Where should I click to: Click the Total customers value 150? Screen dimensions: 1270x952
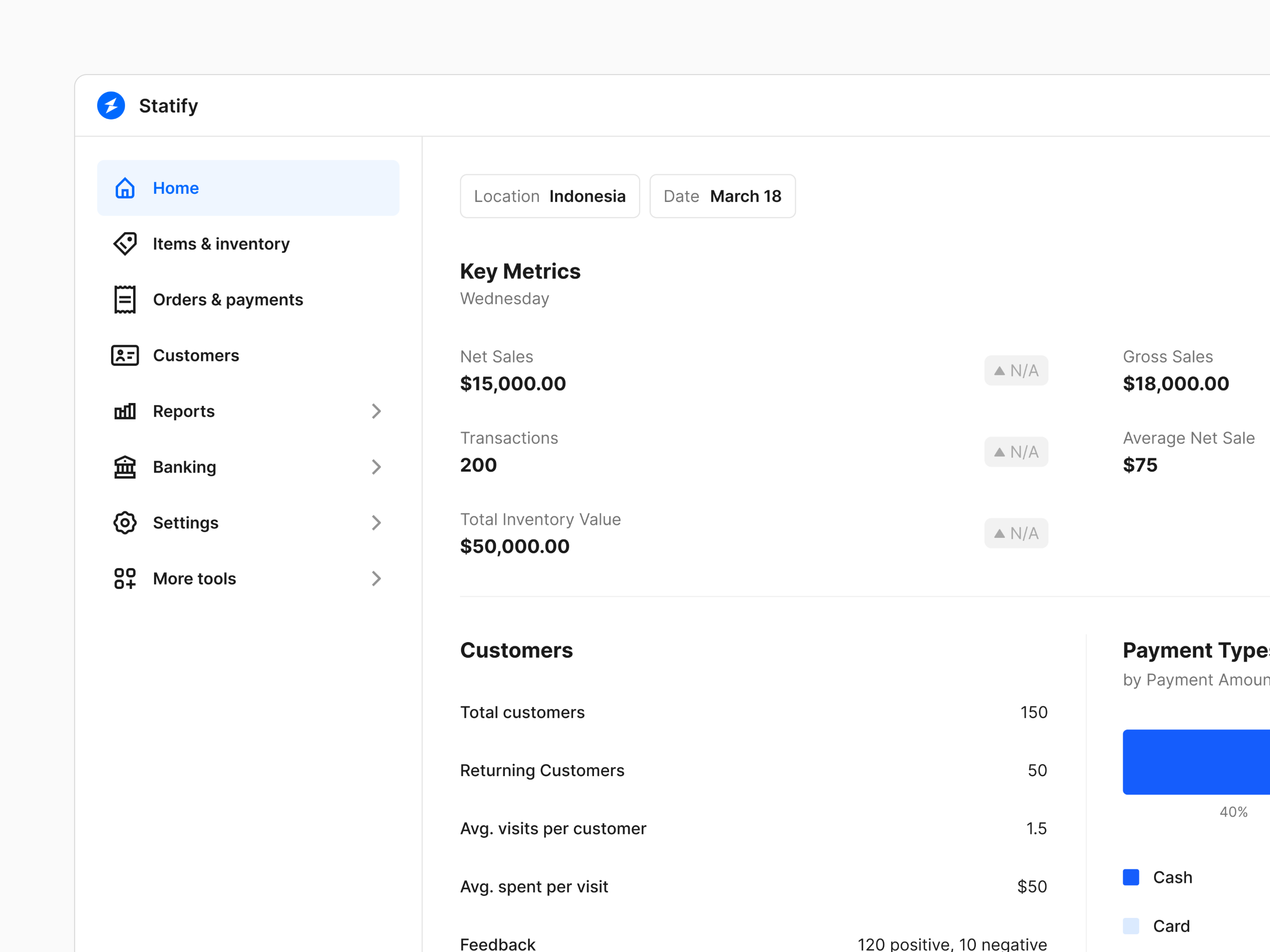(1034, 712)
